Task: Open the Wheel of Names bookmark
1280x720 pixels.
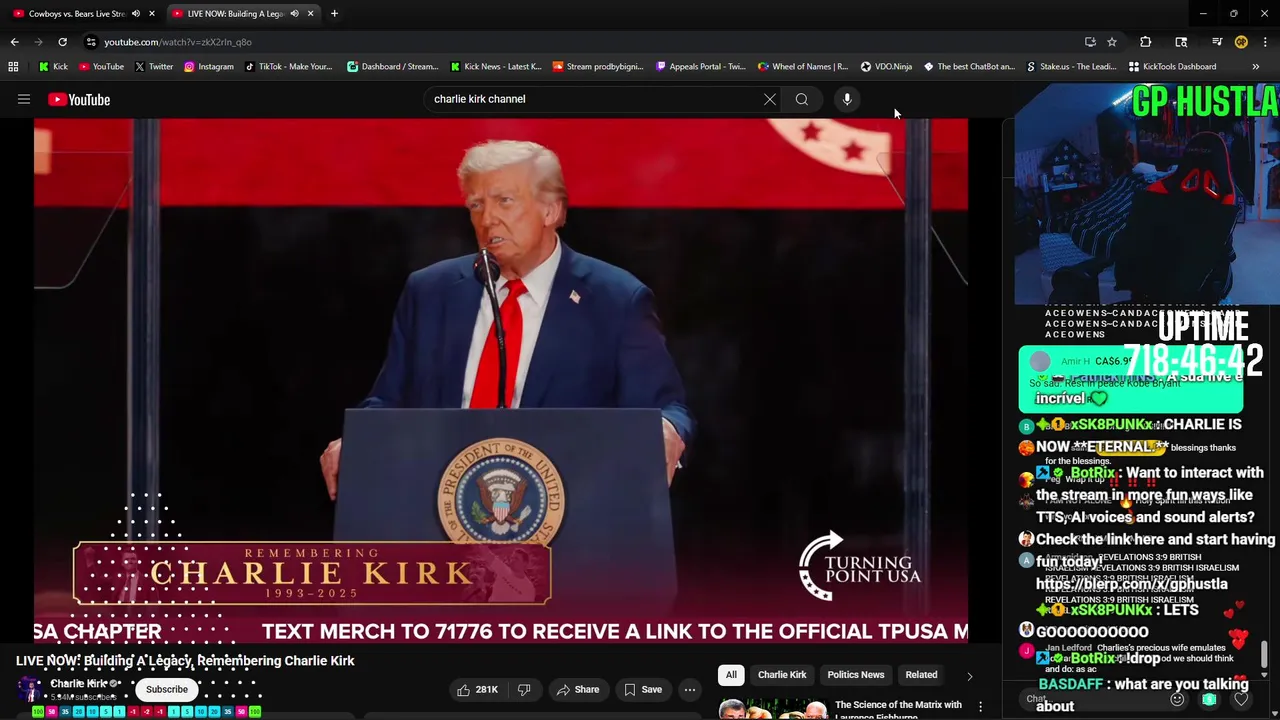Action: 803,66
